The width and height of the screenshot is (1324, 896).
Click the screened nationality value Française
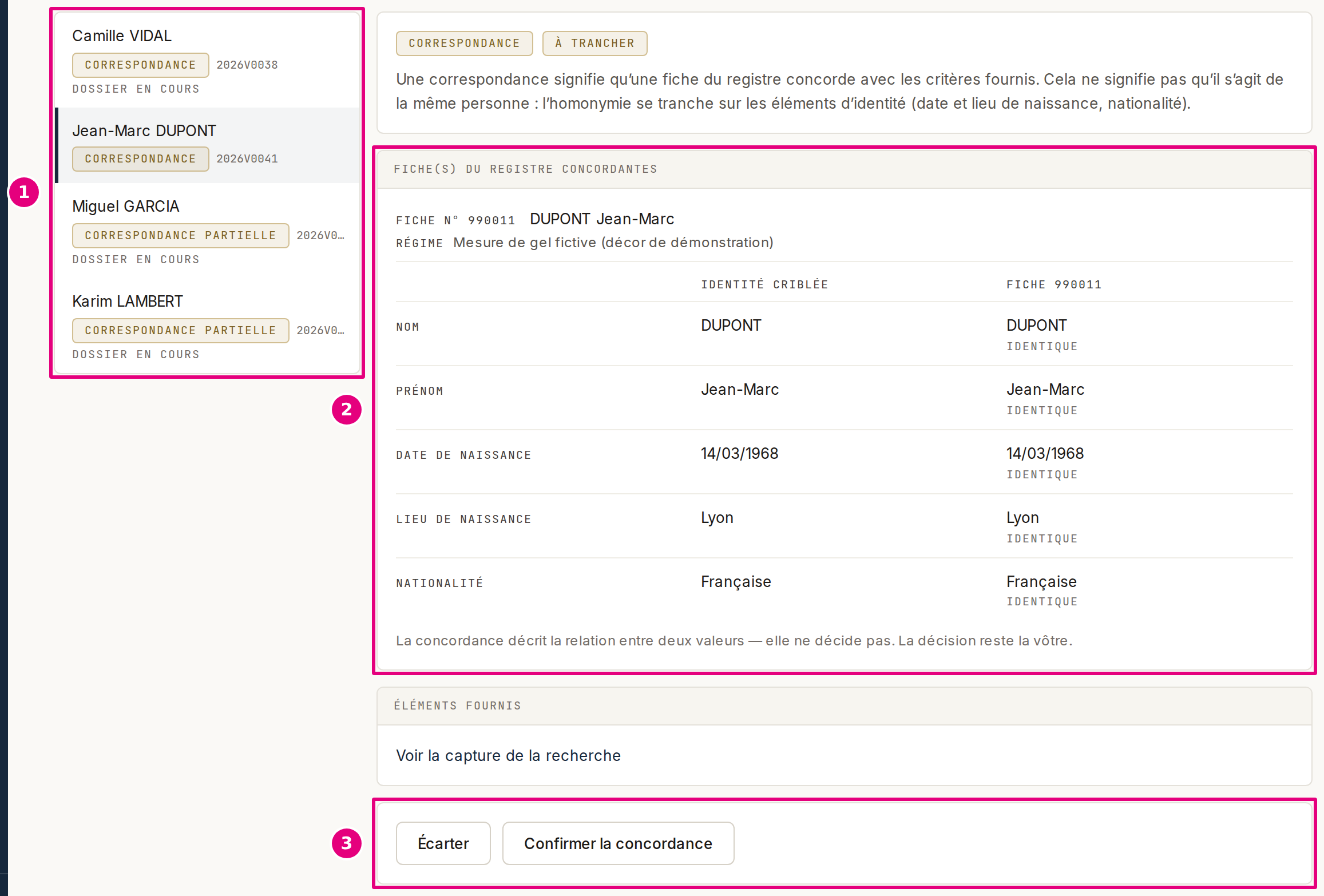point(736,582)
